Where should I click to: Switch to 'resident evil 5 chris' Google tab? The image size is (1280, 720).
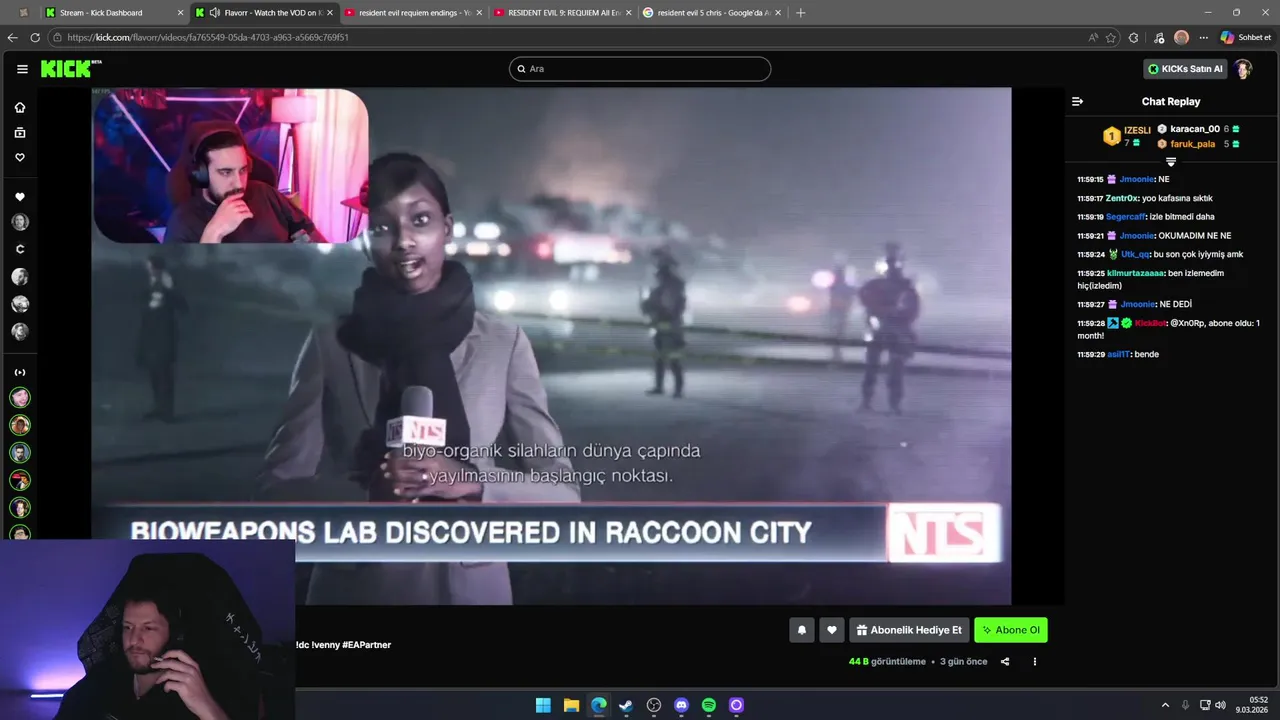712,13
